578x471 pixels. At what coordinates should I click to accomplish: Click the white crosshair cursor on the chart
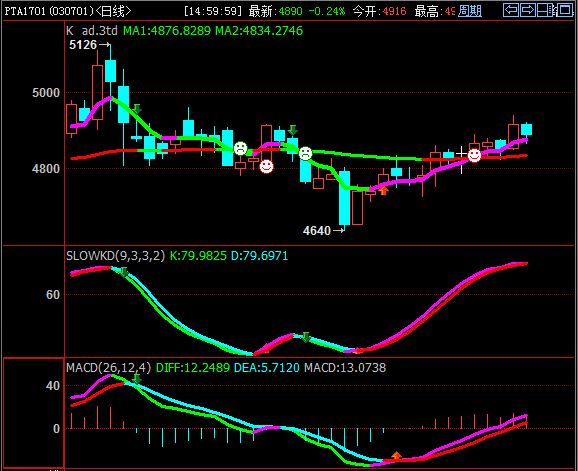[461, 154]
